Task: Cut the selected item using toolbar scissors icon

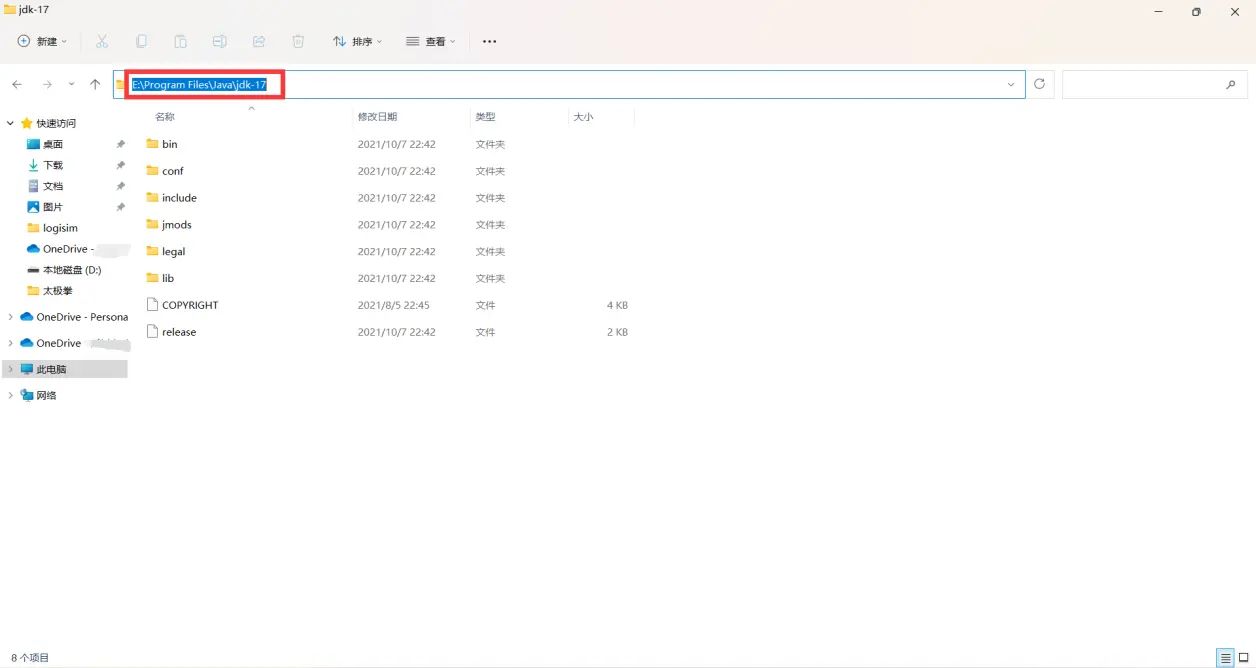Action: click(102, 41)
